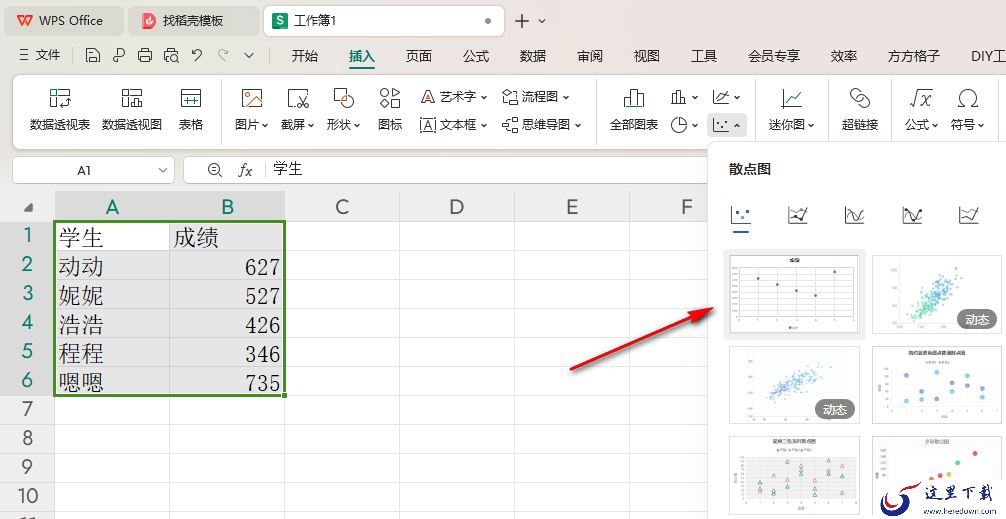Image resolution: width=1006 pixels, height=519 pixels.
Task: Expand the Name Box dropdown arrow
Action: (x=162, y=171)
